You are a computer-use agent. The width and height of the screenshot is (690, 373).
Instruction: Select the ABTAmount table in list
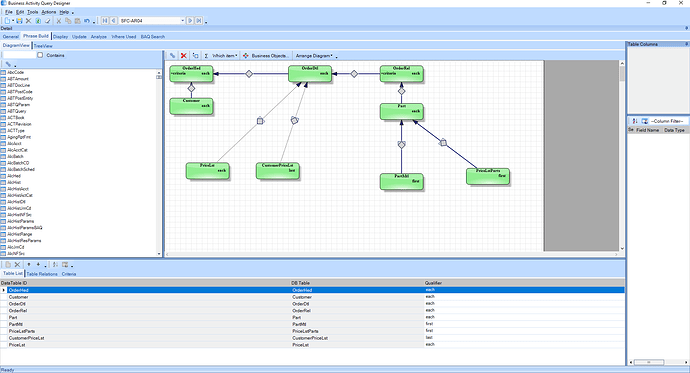click(18, 79)
